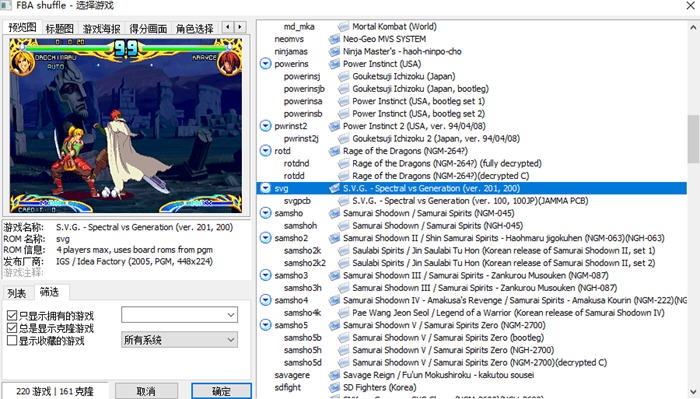This screenshot has height=399, width=700.
Task: Select the icon beside Ninja Master's entry
Action: pyautogui.click(x=334, y=52)
